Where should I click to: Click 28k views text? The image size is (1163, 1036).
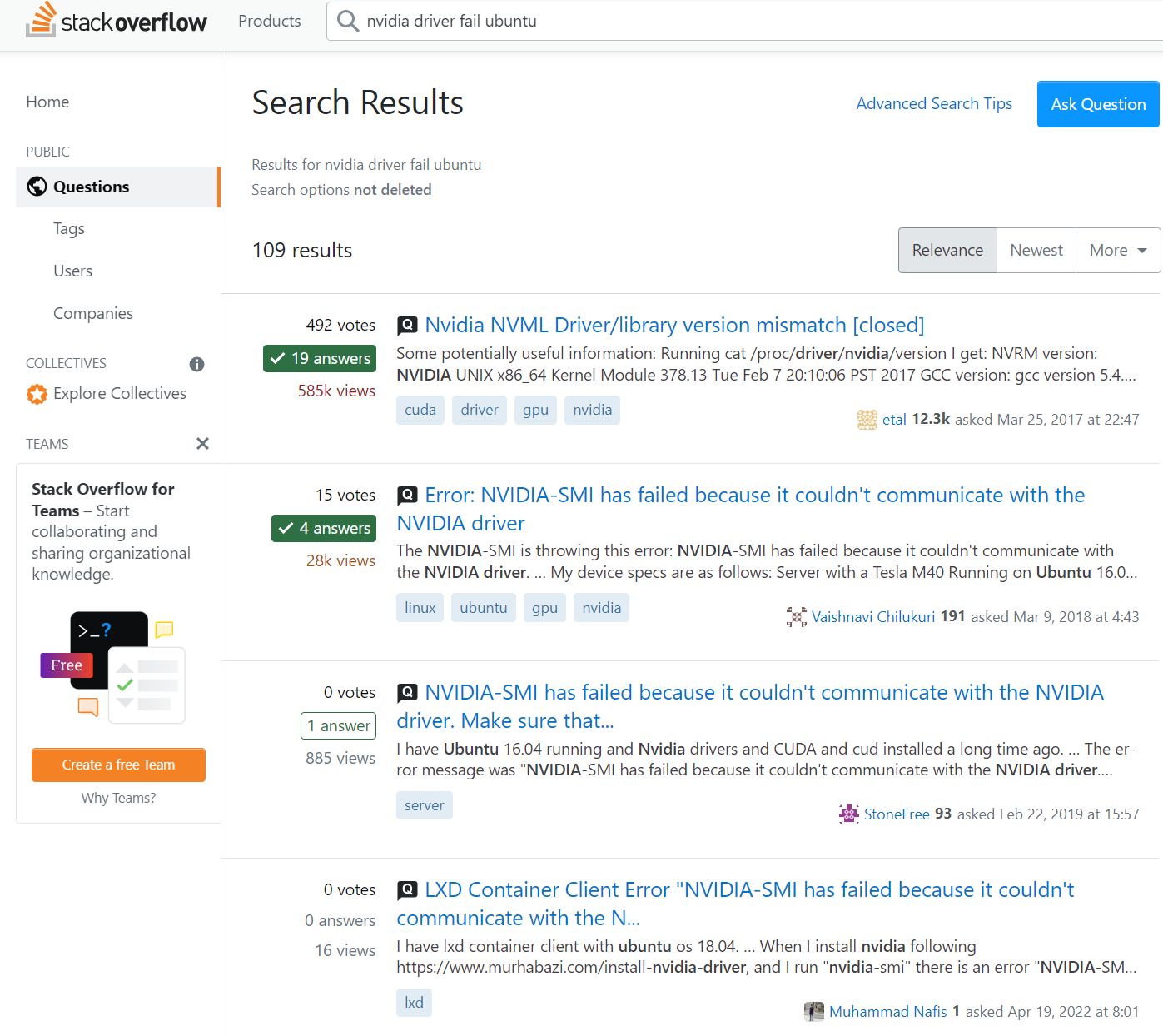(340, 561)
